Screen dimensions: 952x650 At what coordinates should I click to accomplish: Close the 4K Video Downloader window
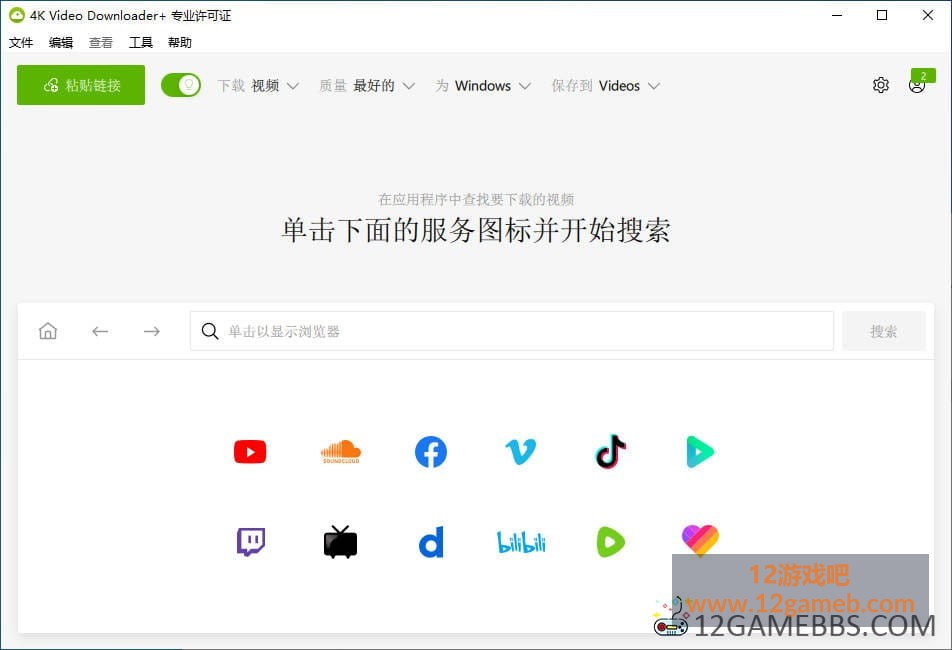click(928, 15)
